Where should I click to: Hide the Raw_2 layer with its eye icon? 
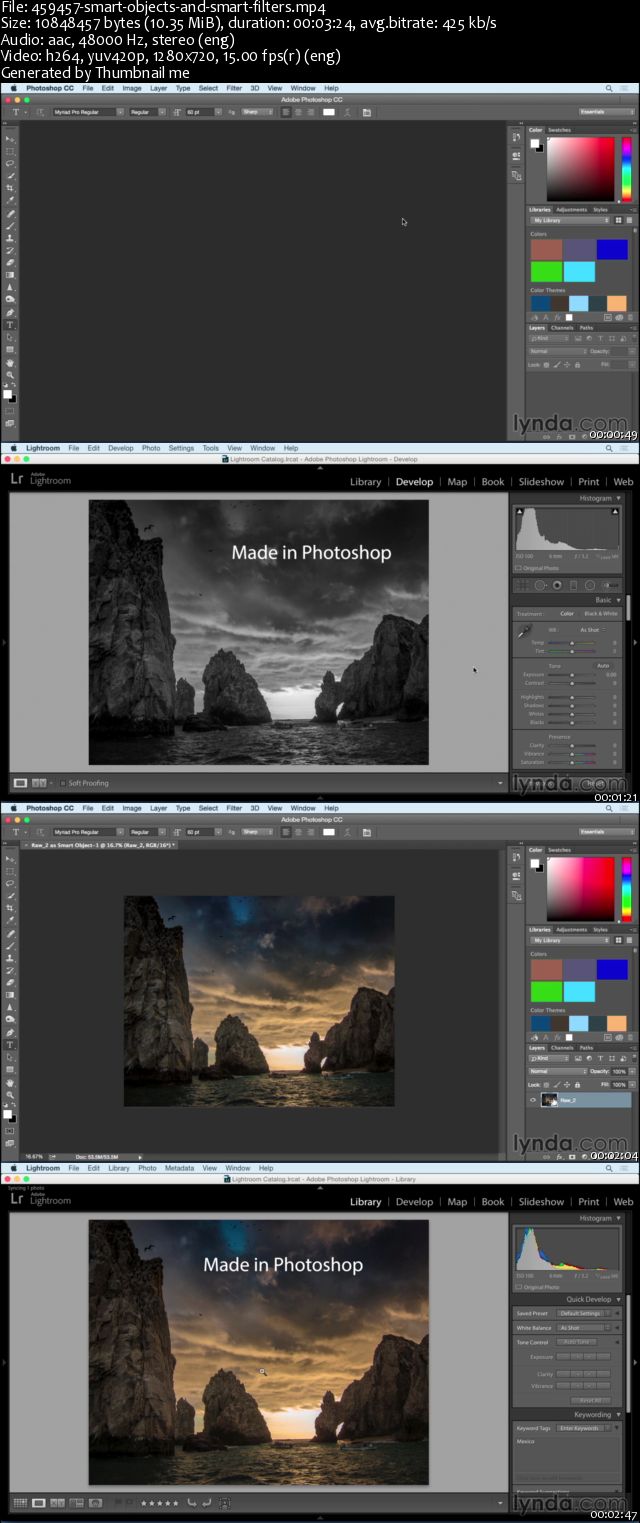[533, 1100]
